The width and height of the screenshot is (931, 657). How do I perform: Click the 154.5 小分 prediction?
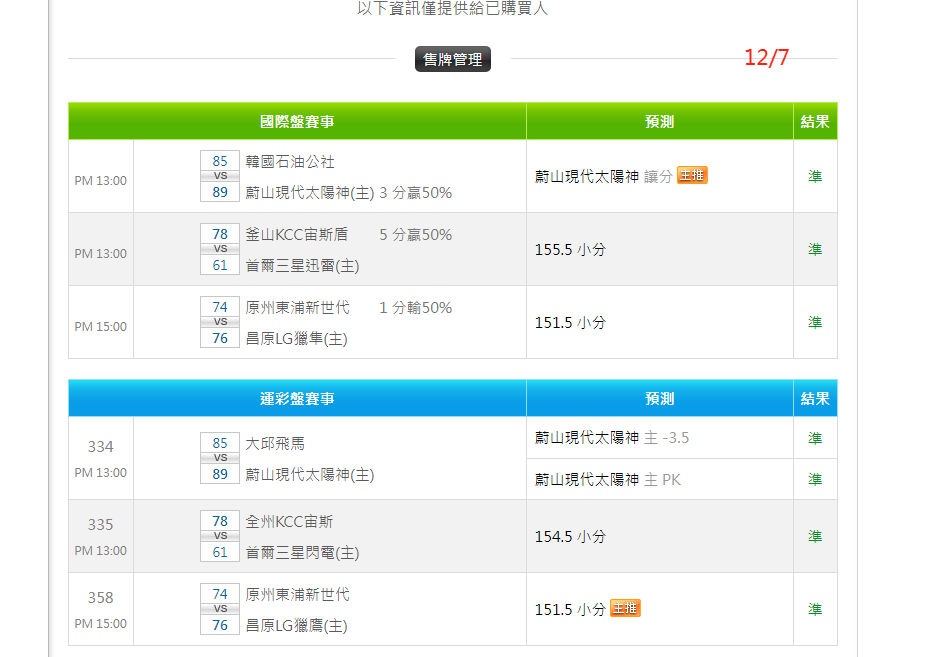coord(570,536)
